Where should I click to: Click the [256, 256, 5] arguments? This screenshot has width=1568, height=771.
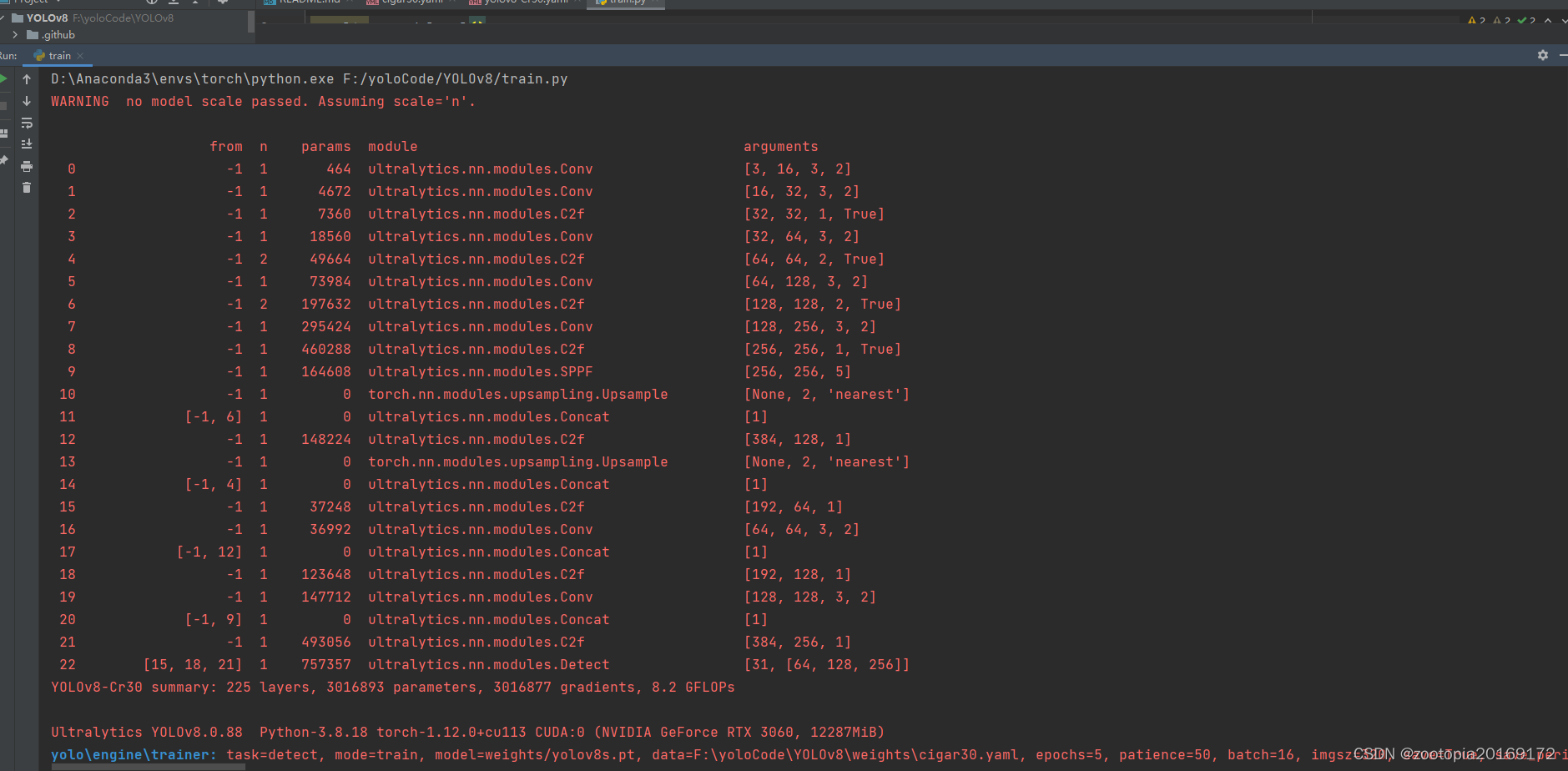coord(798,372)
